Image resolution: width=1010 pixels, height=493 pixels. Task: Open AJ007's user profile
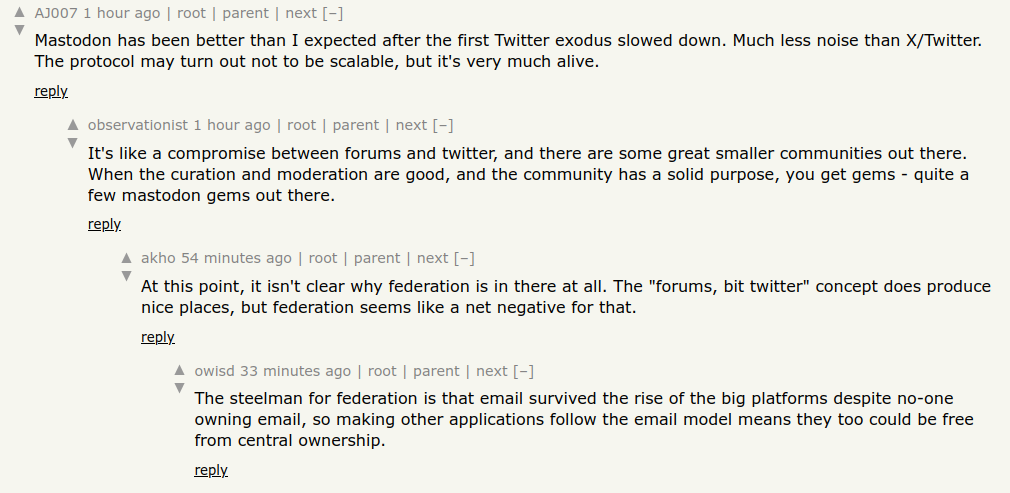56,13
